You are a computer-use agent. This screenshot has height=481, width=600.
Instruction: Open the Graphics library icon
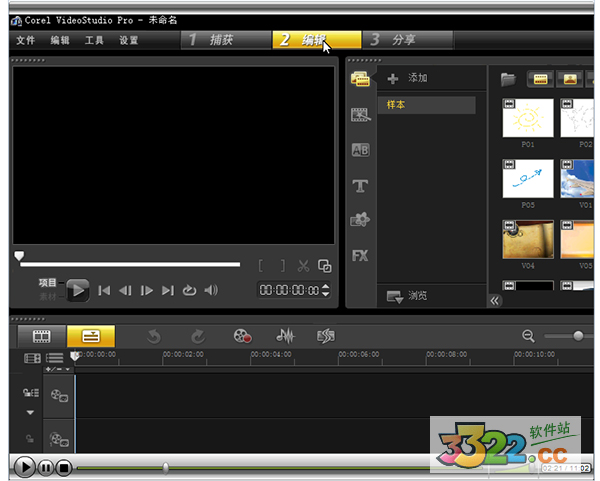[360, 220]
